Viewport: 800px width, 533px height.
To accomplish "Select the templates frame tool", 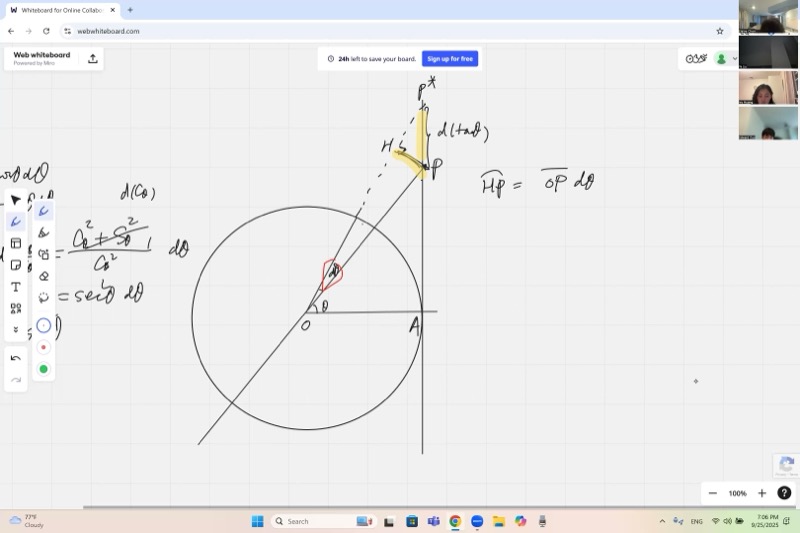I will pyautogui.click(x=16, y=243).
